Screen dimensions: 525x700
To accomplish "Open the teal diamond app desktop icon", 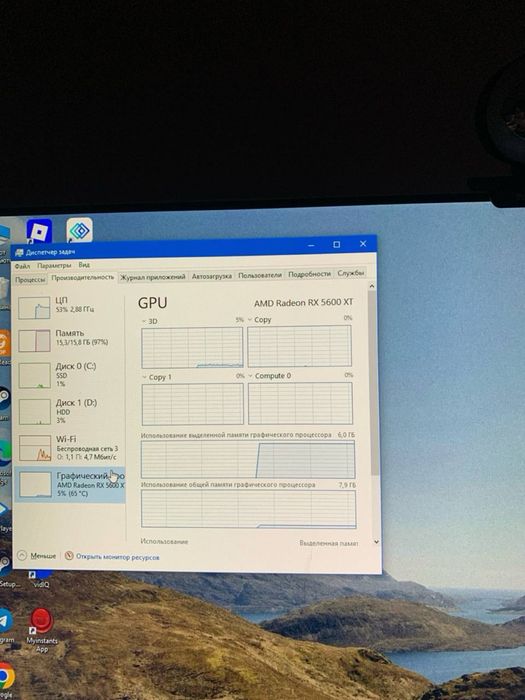I will [79, 230].
